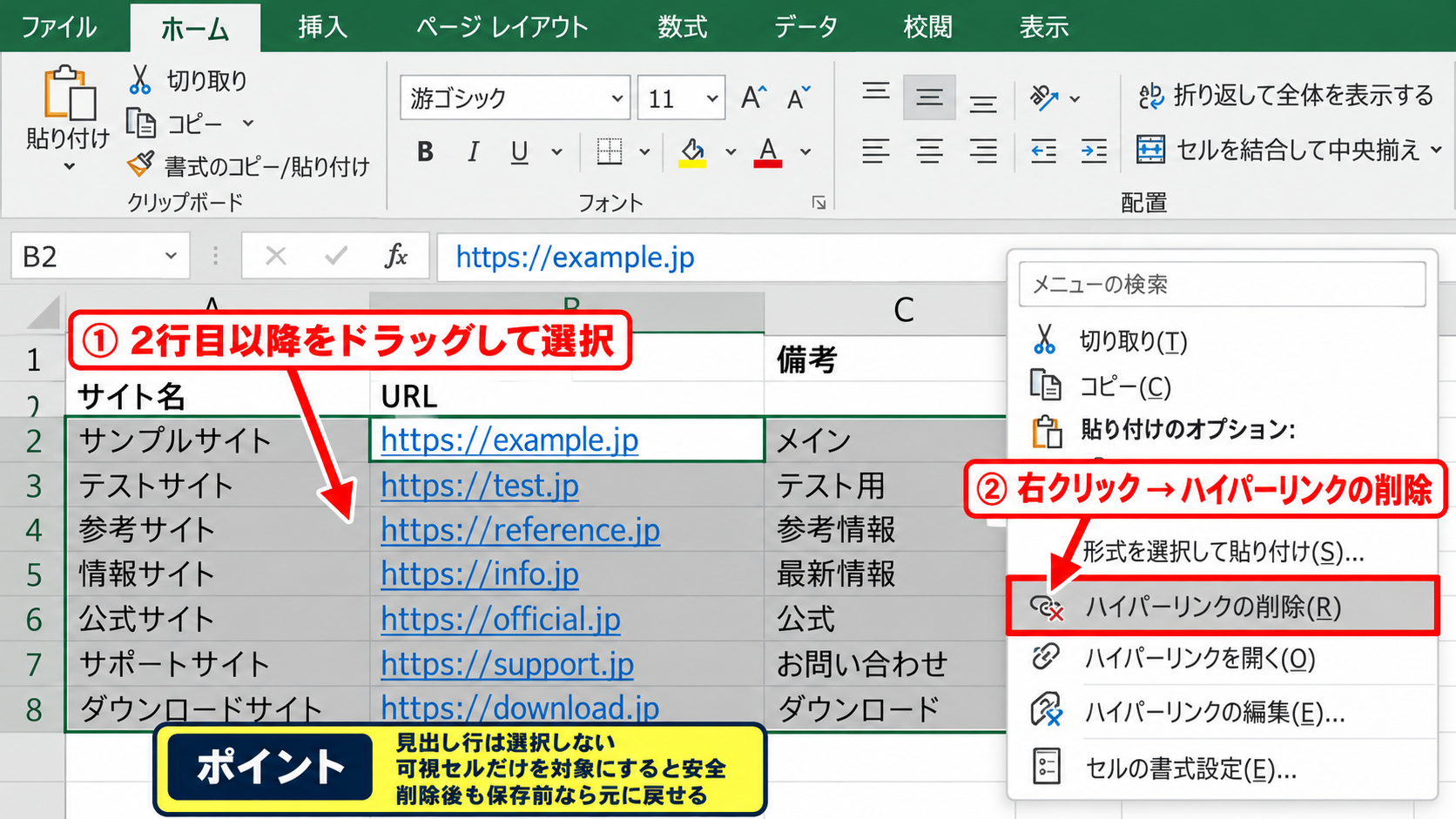Click the decrease indent icon
The height and width of the screenshot is (819, 1456).
point(1043,151)
